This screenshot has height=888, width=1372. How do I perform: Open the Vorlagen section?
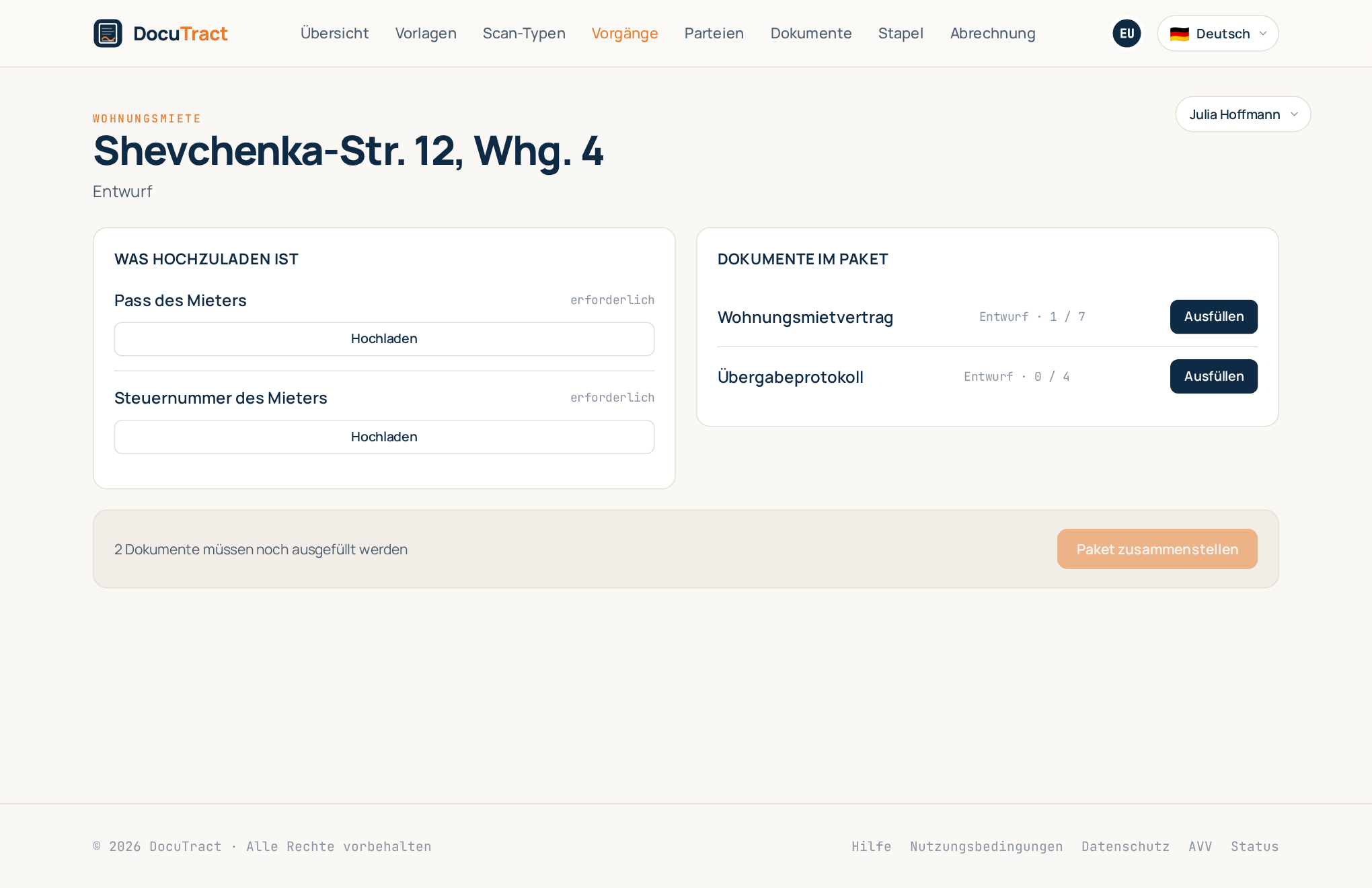pos(426,33)
